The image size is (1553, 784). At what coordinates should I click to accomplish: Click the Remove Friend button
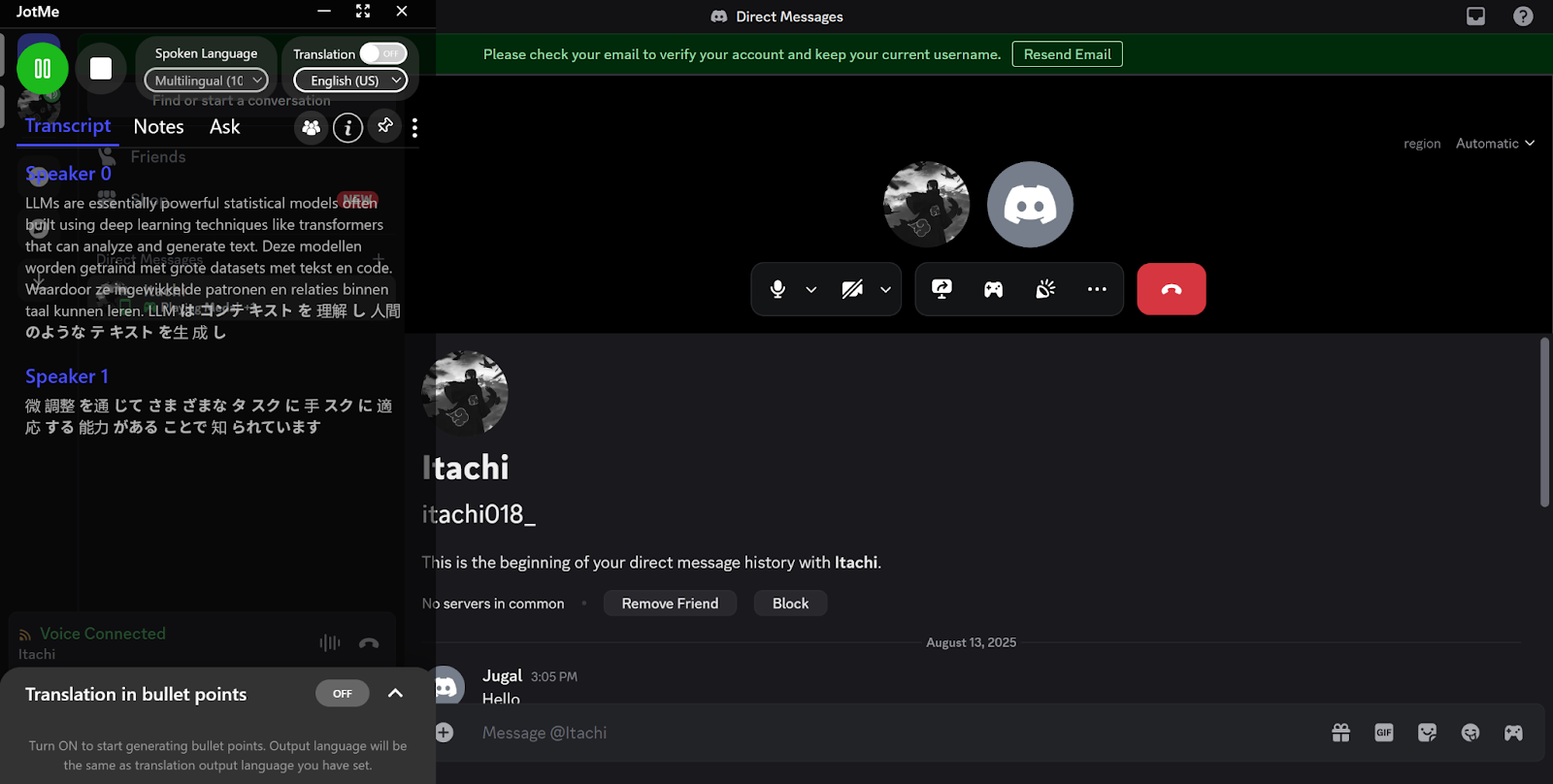pos(670,604)
